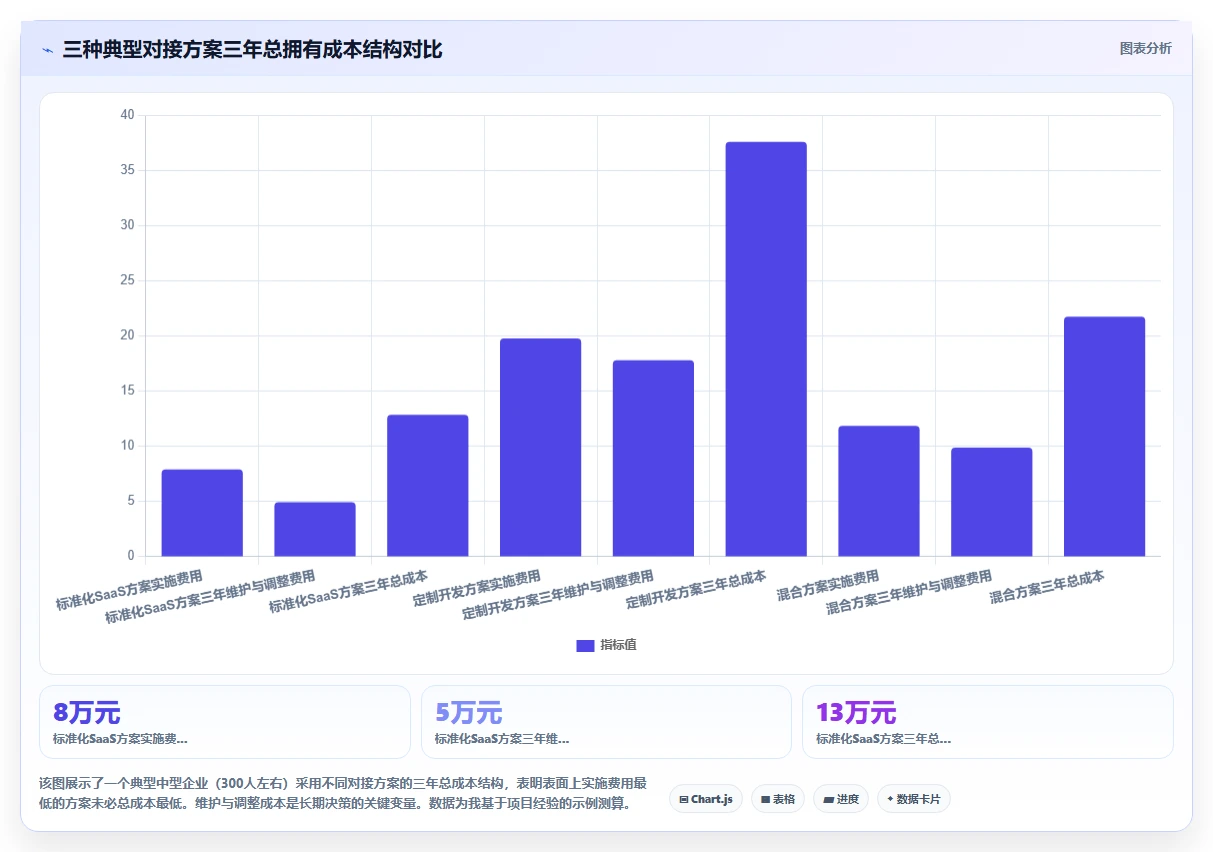This screenshot has width=1213, height=852.
Task: Click the 混合方案实施费用 bar
Action: point(879,491)
